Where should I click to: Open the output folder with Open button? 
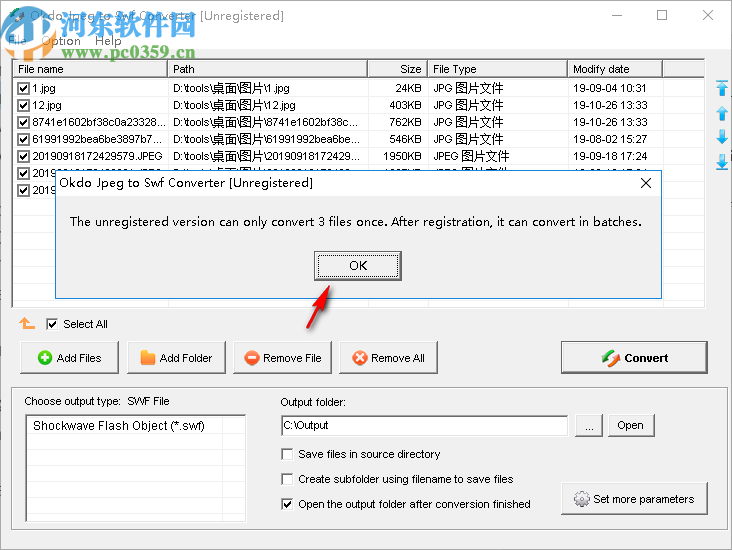[x=631, y=425]
